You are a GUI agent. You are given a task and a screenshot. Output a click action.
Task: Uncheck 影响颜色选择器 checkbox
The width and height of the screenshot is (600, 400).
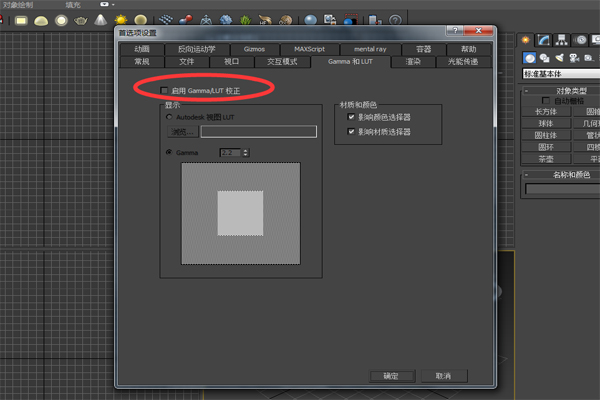pyautogui.click(x=351, y=117)
